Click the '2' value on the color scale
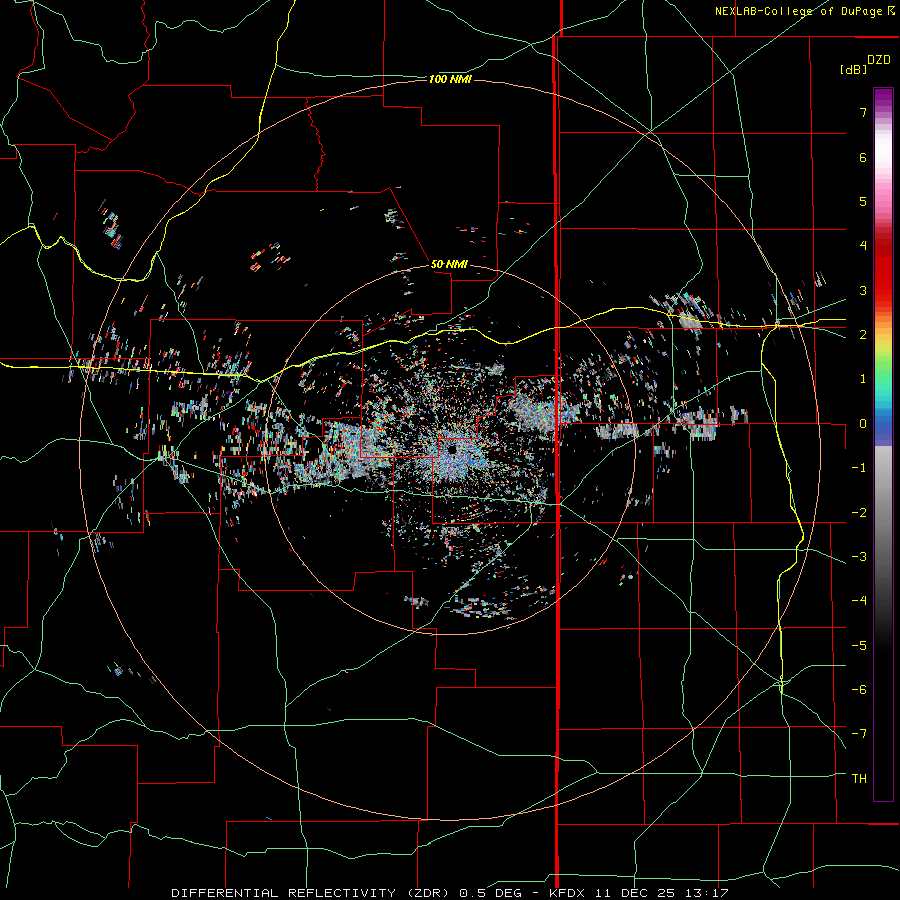 tap(863, 335)
